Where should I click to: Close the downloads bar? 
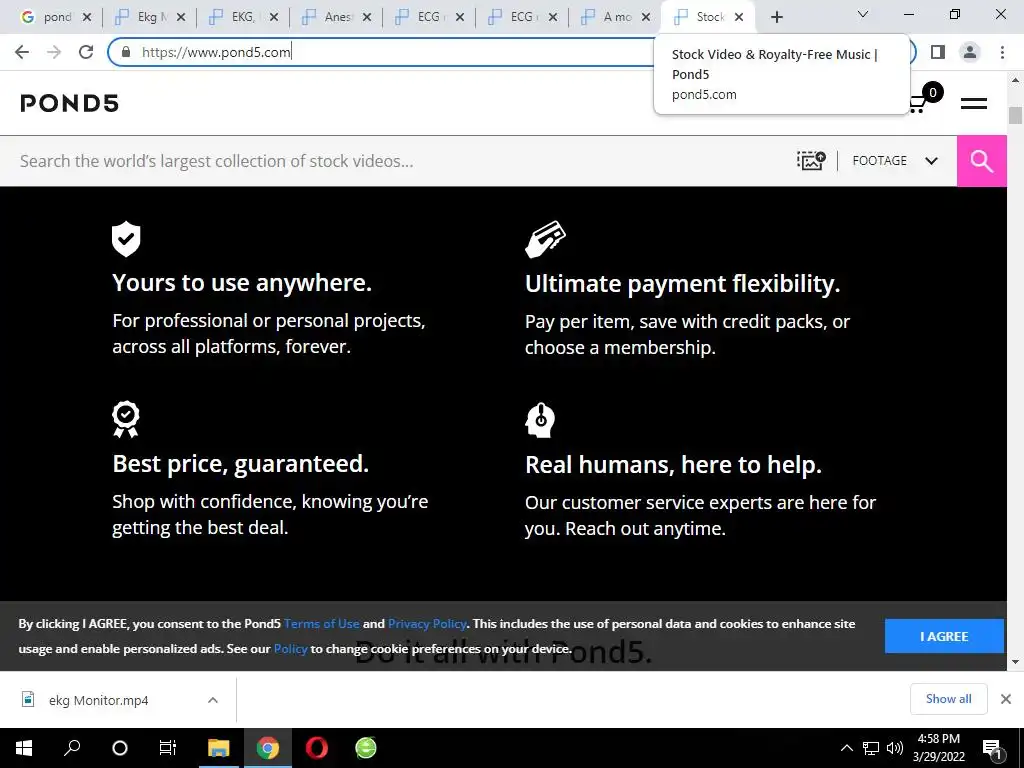1006,699
